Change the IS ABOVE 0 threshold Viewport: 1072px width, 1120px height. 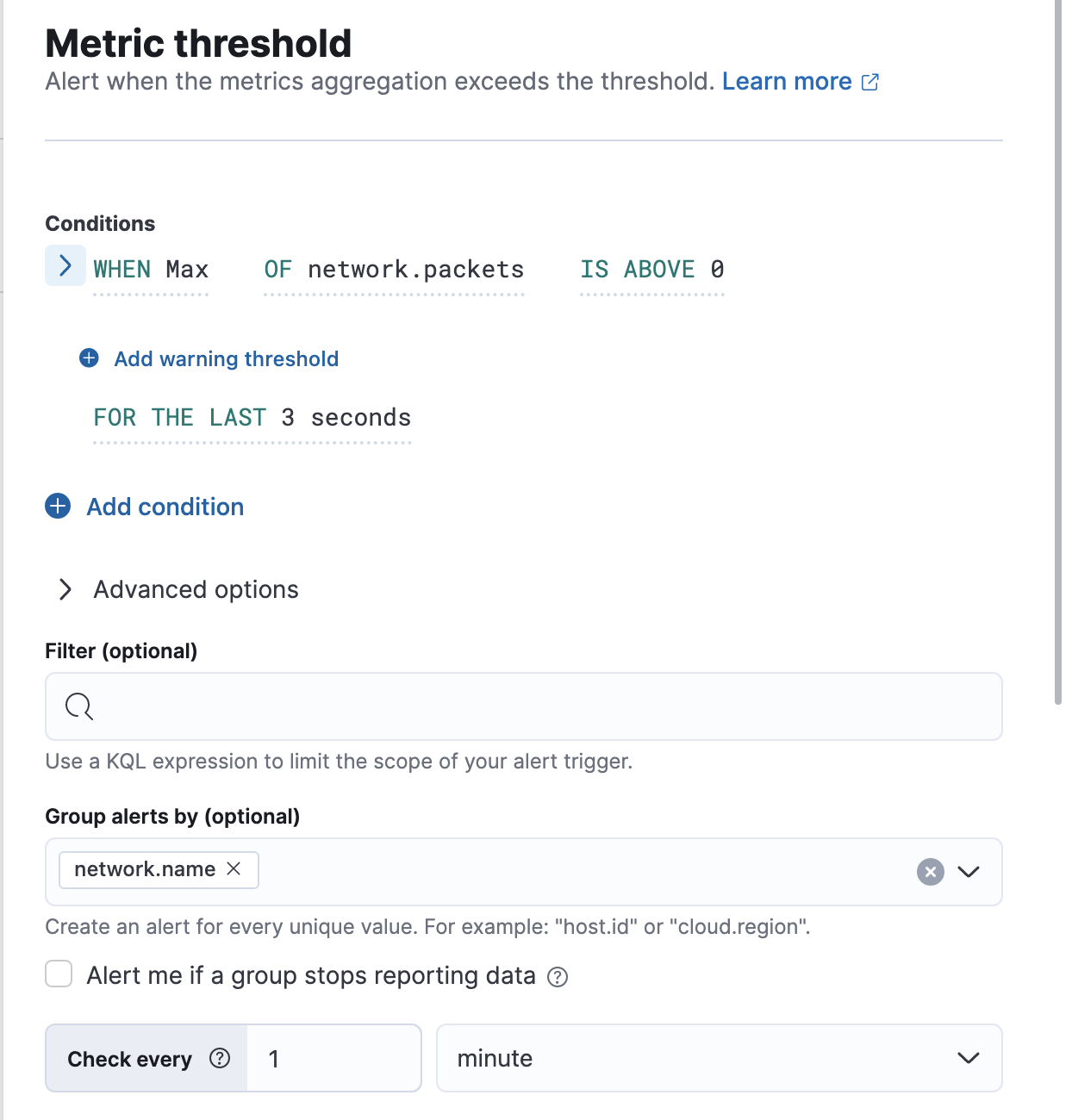[x=652, y=269]
